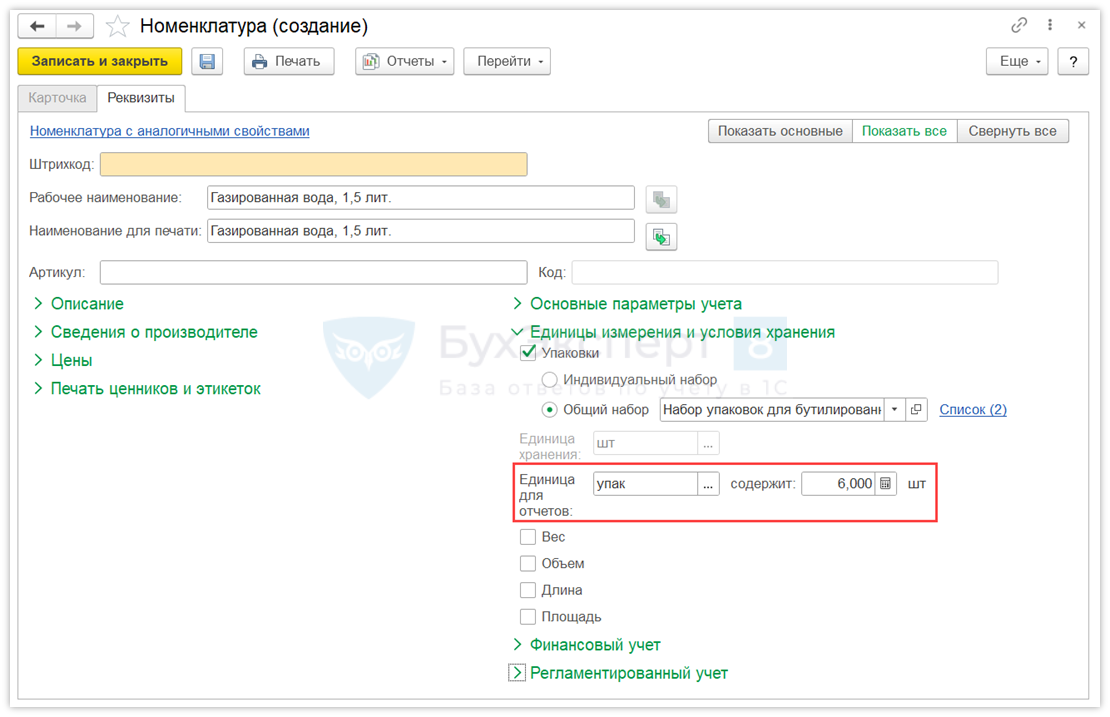The image size is (1110, 717).
Task: Click green fill icon beside Наименование для печати
Action: [661, 237]
